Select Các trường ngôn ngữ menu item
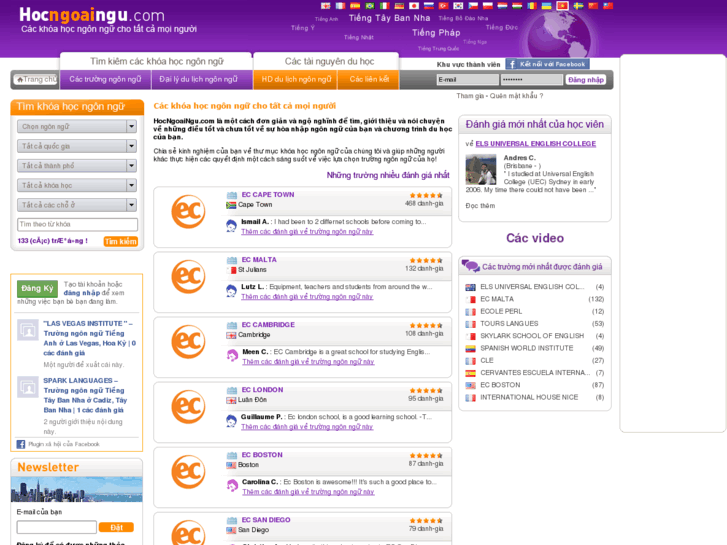The height and width of the screenshot is (545, 727). click(105, 79)
